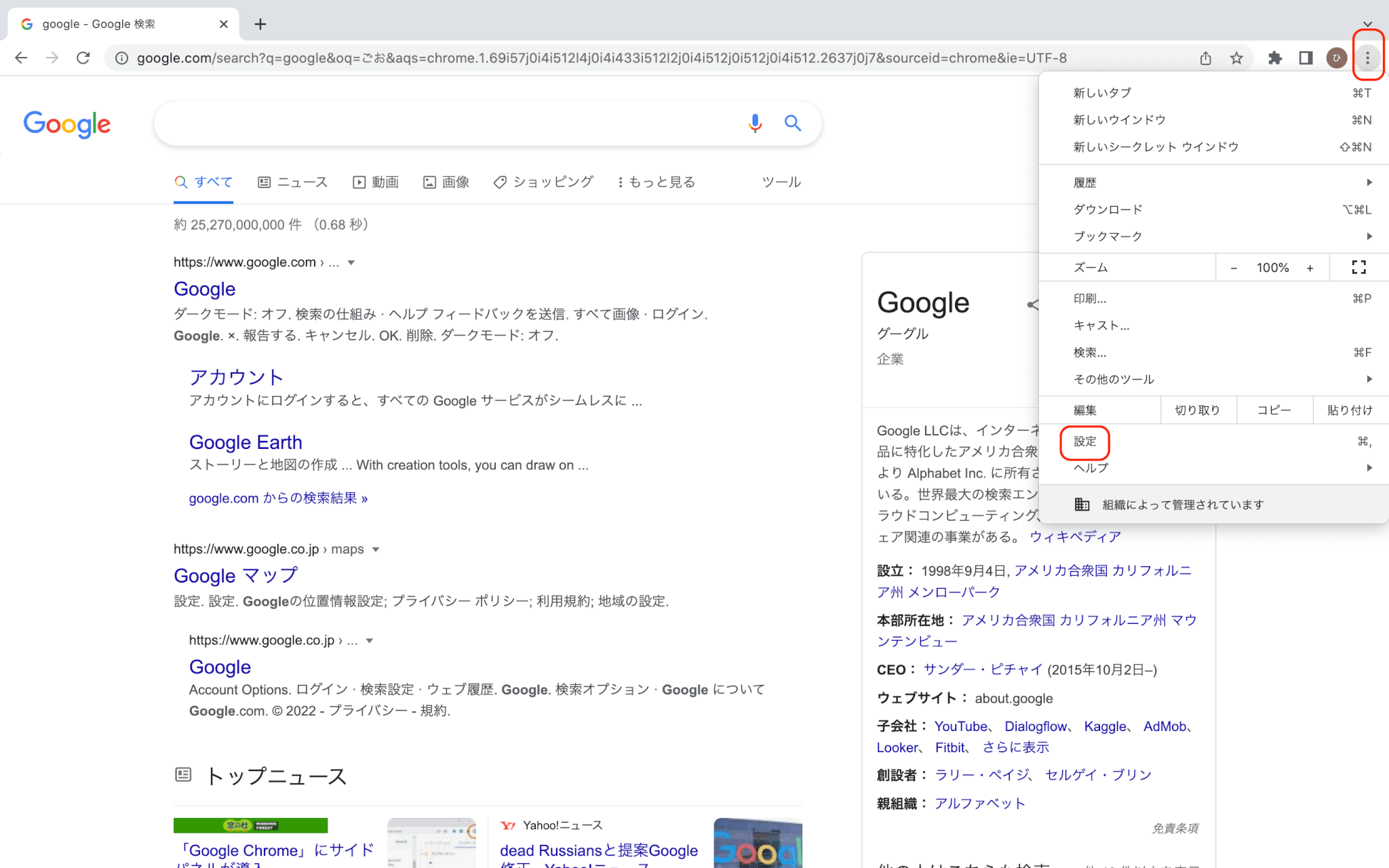
Task: Open the dropdown arrow next to google.com result
Action: coord(351,262)
